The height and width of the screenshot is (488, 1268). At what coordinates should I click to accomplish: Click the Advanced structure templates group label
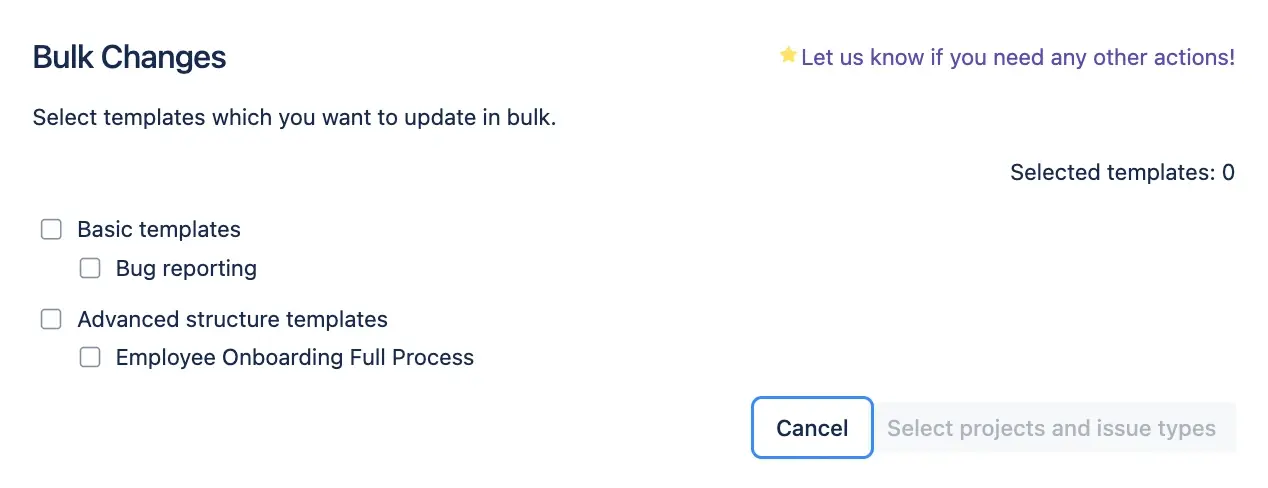pos(232,320)
